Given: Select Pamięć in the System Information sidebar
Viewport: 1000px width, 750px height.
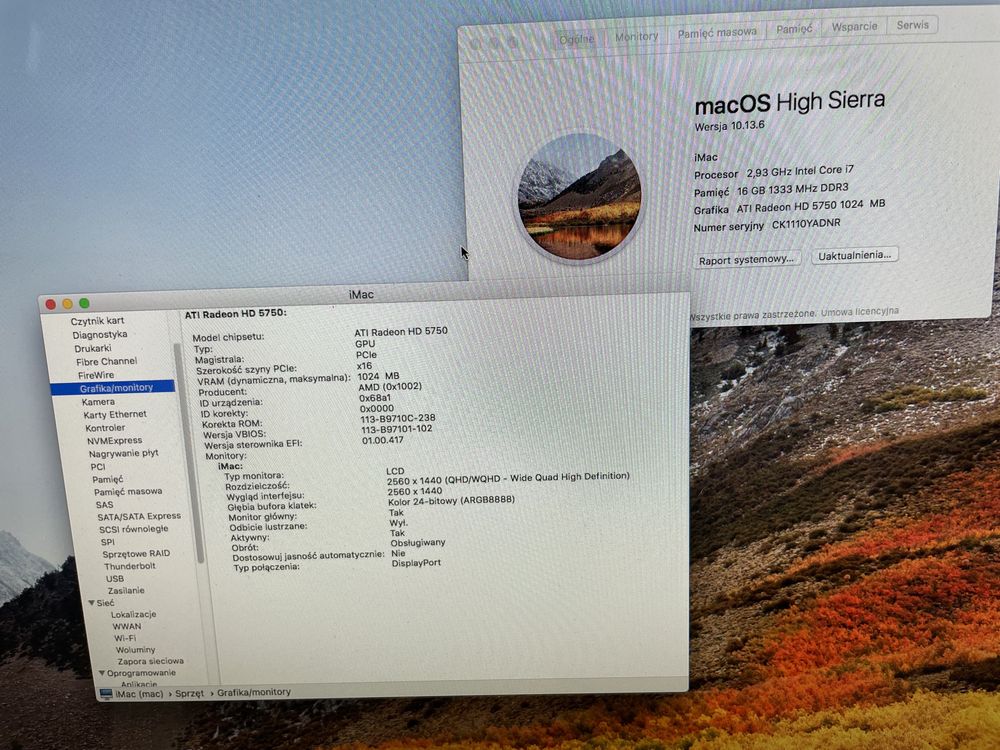Looking at the screenshot, I should pos(108,479).
